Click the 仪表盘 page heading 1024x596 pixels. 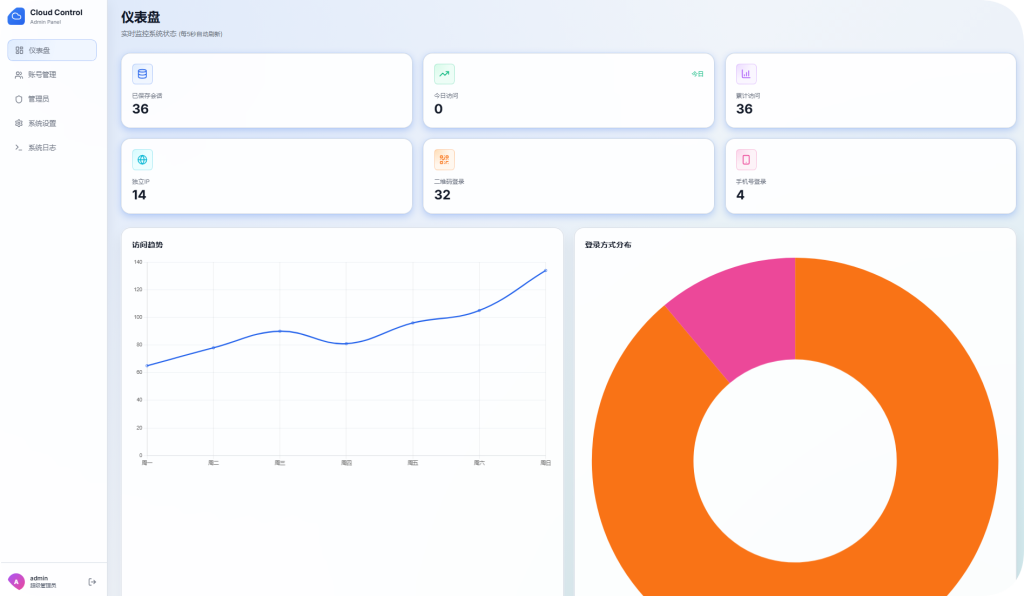point(140,18)
